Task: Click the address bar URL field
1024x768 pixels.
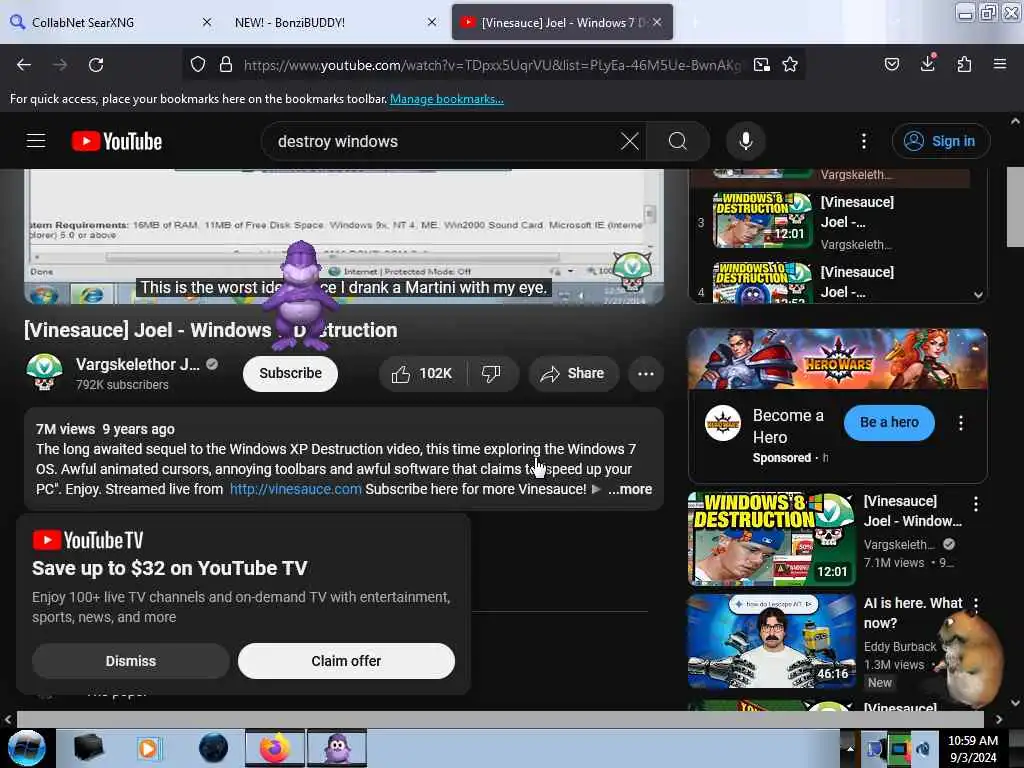Action: pos(491,65)
